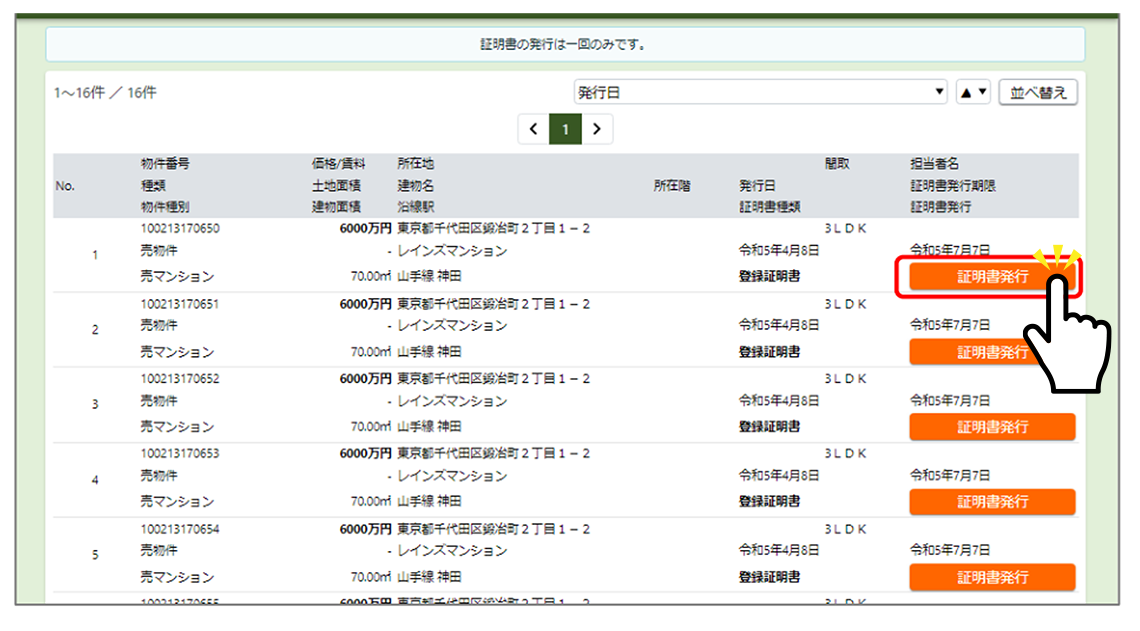This screenshot has height=631, width=1140.
Task: Issue certificate for property 100213170651
Action: [x=992, y=352]
